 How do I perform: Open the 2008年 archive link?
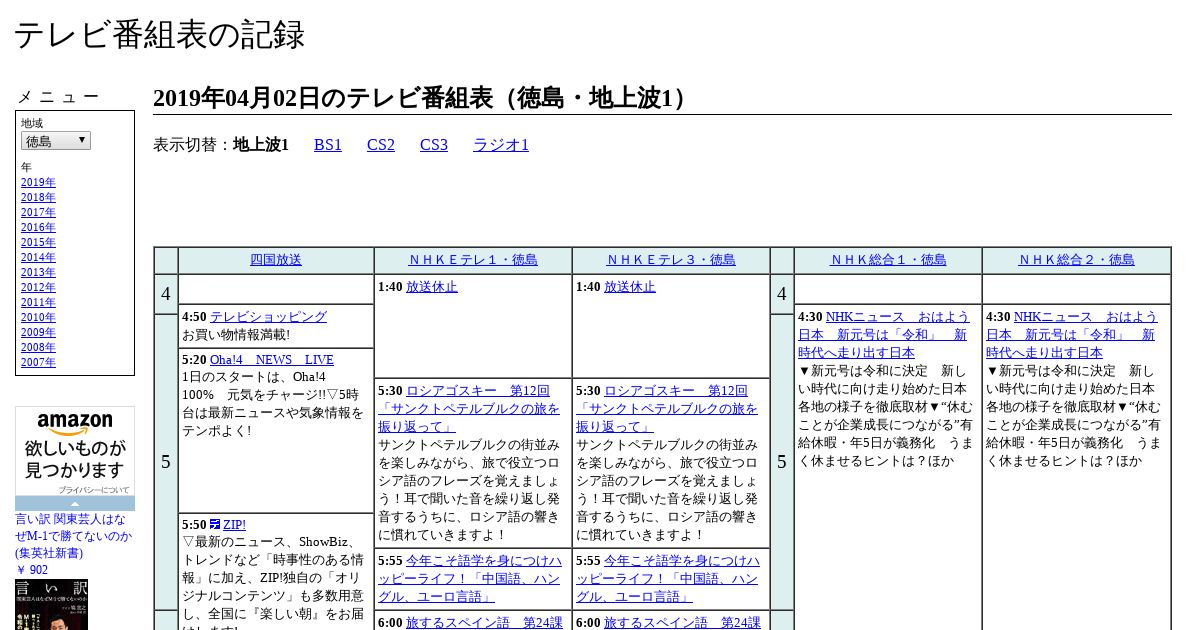click(38, 348)
